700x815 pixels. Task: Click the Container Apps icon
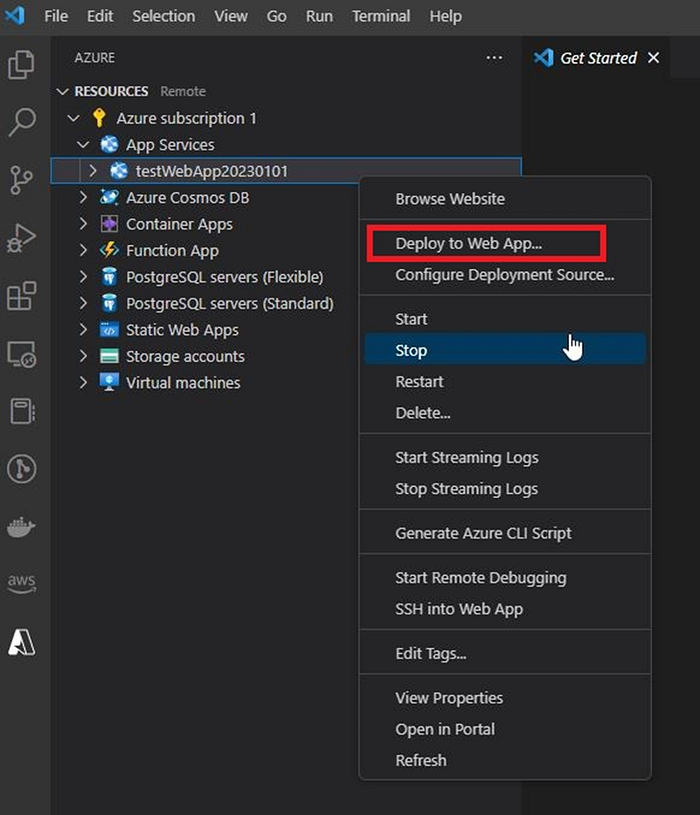click(x=109, y=224)
